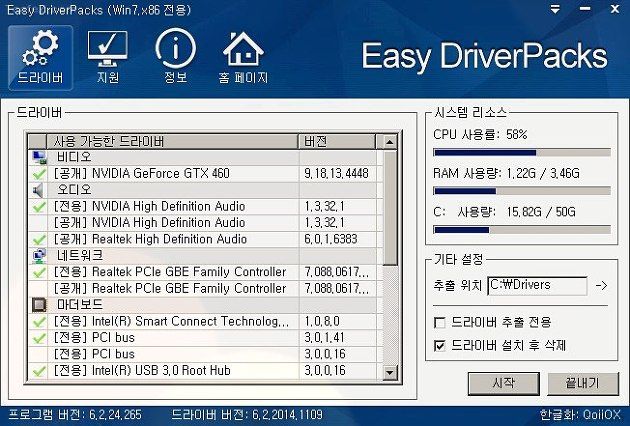Select the 네트워크 category row

(x=204, y=256)
